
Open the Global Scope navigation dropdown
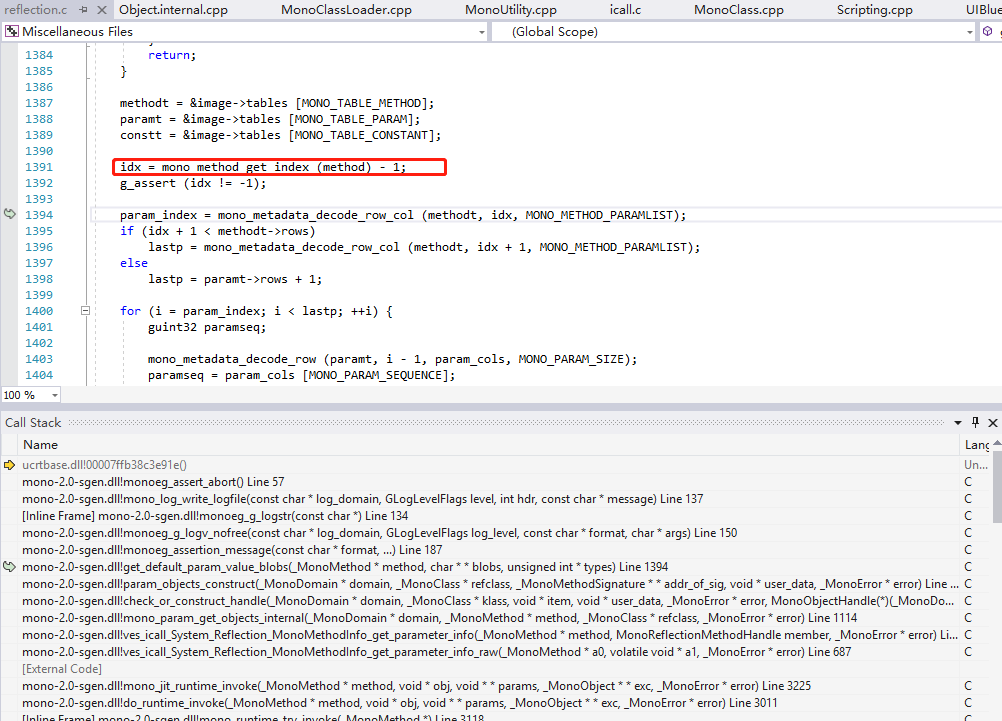pos(968,31)
